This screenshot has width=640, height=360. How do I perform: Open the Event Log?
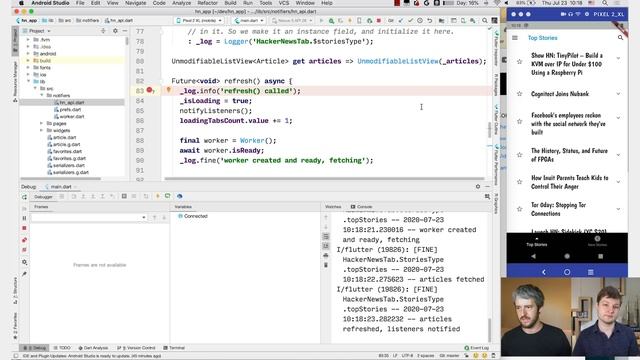point(477,348)
